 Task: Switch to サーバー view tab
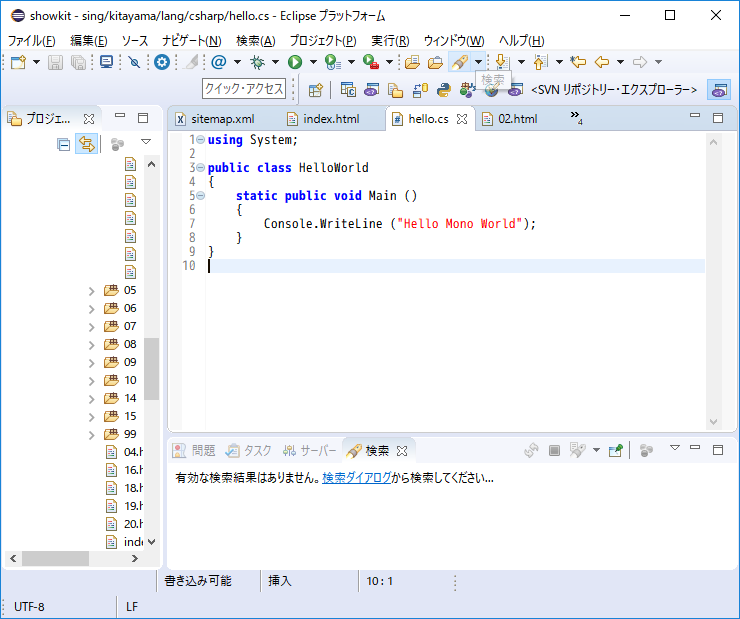pos(310,451)
